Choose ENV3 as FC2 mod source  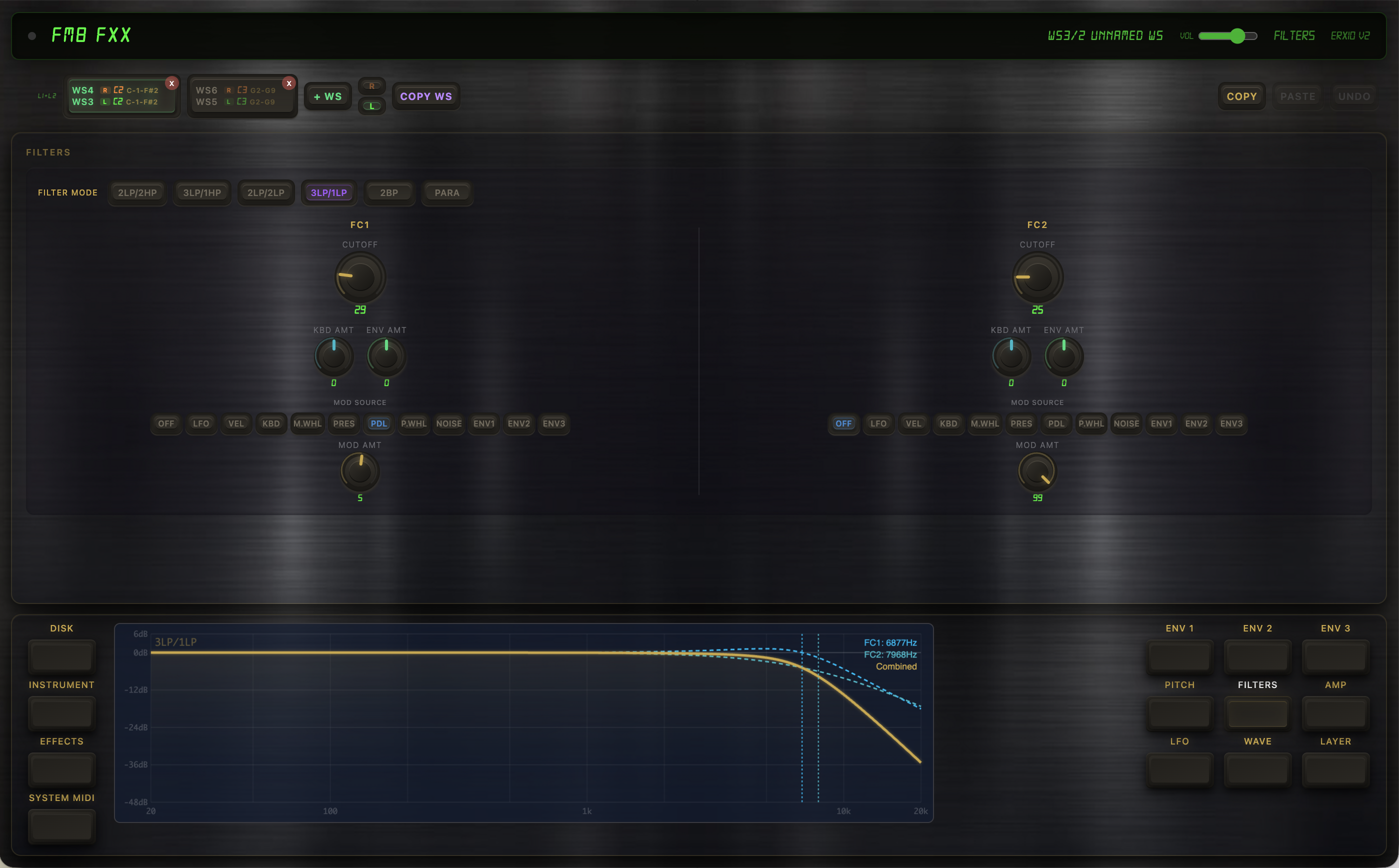[1231, 423]
